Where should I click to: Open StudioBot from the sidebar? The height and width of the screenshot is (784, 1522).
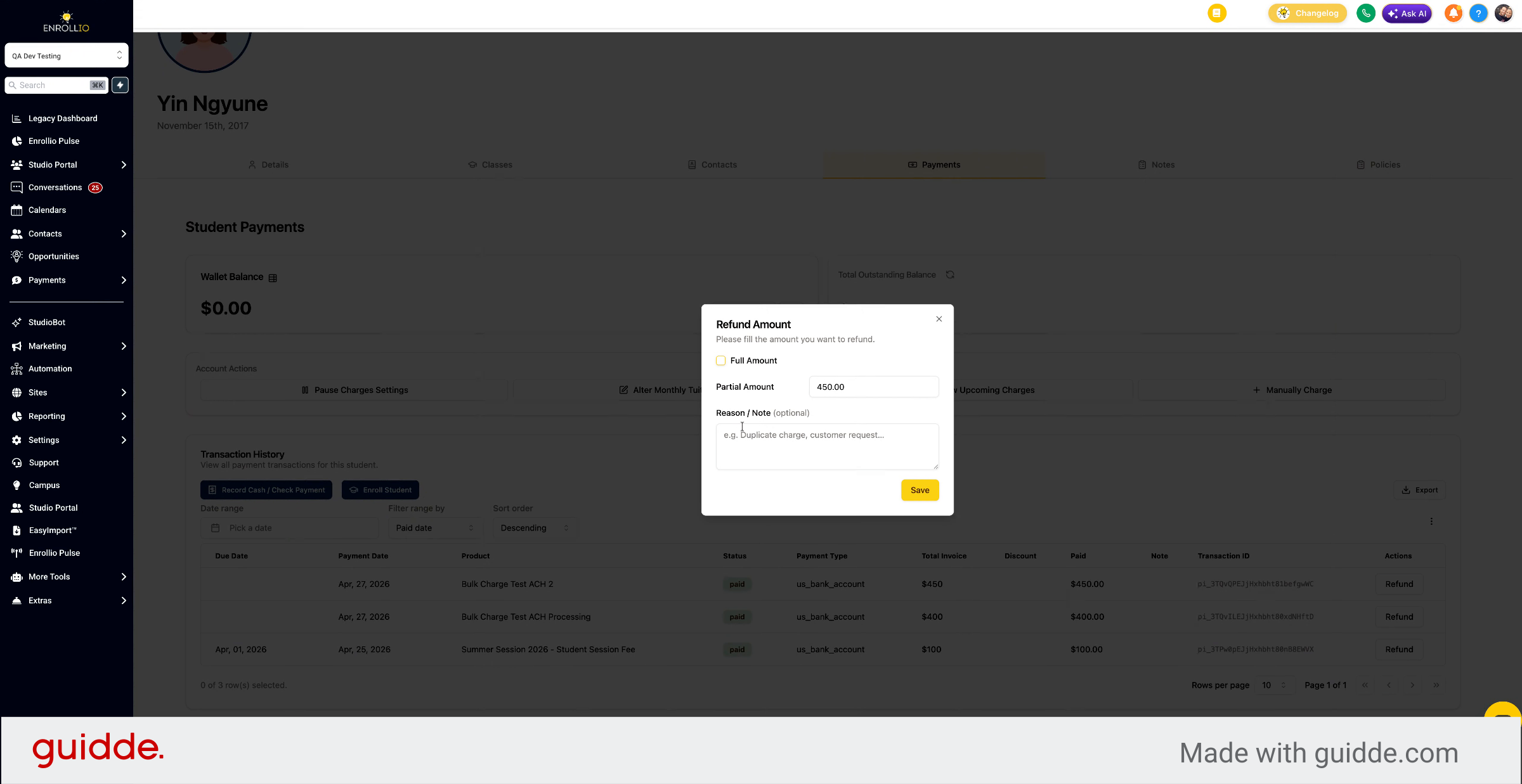pyautogui.click(x=47, y=323)
